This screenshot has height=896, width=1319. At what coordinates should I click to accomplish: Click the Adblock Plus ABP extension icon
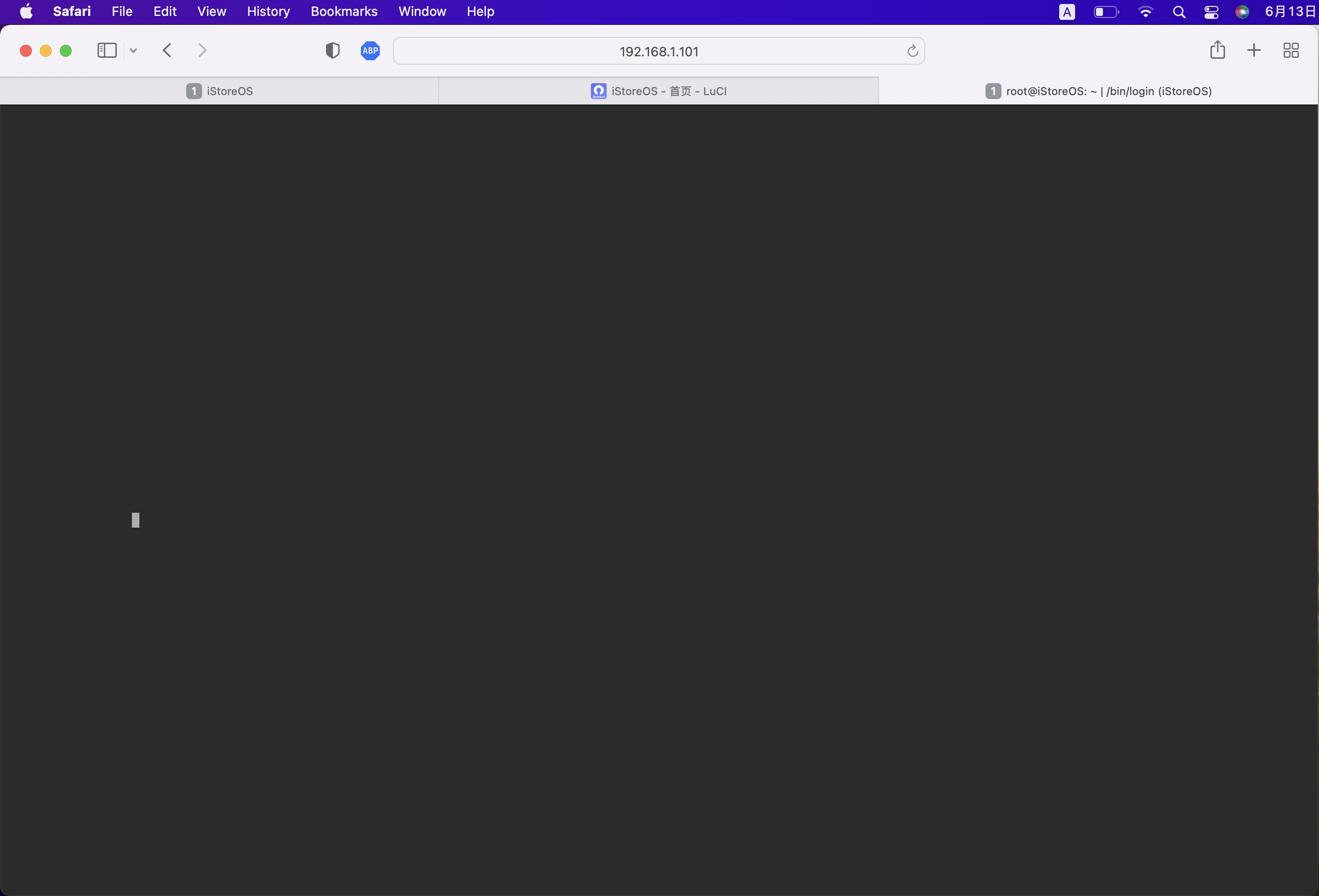click(370, 50)
